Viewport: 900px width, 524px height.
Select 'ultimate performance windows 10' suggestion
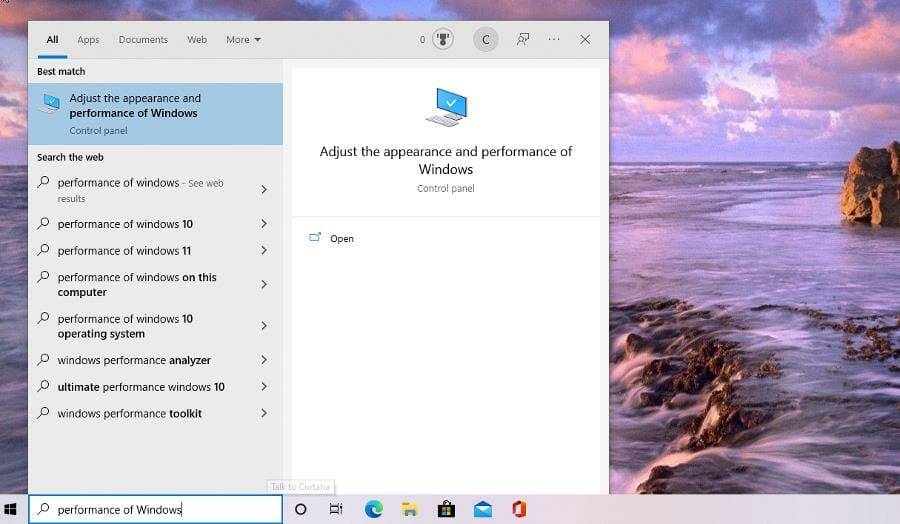tap(141, 387)
